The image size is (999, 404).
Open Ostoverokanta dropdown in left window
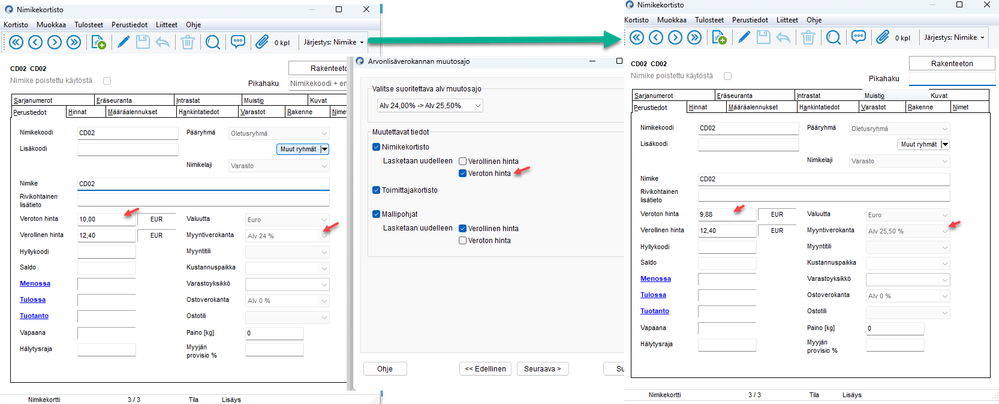click(x=287, y=299)
